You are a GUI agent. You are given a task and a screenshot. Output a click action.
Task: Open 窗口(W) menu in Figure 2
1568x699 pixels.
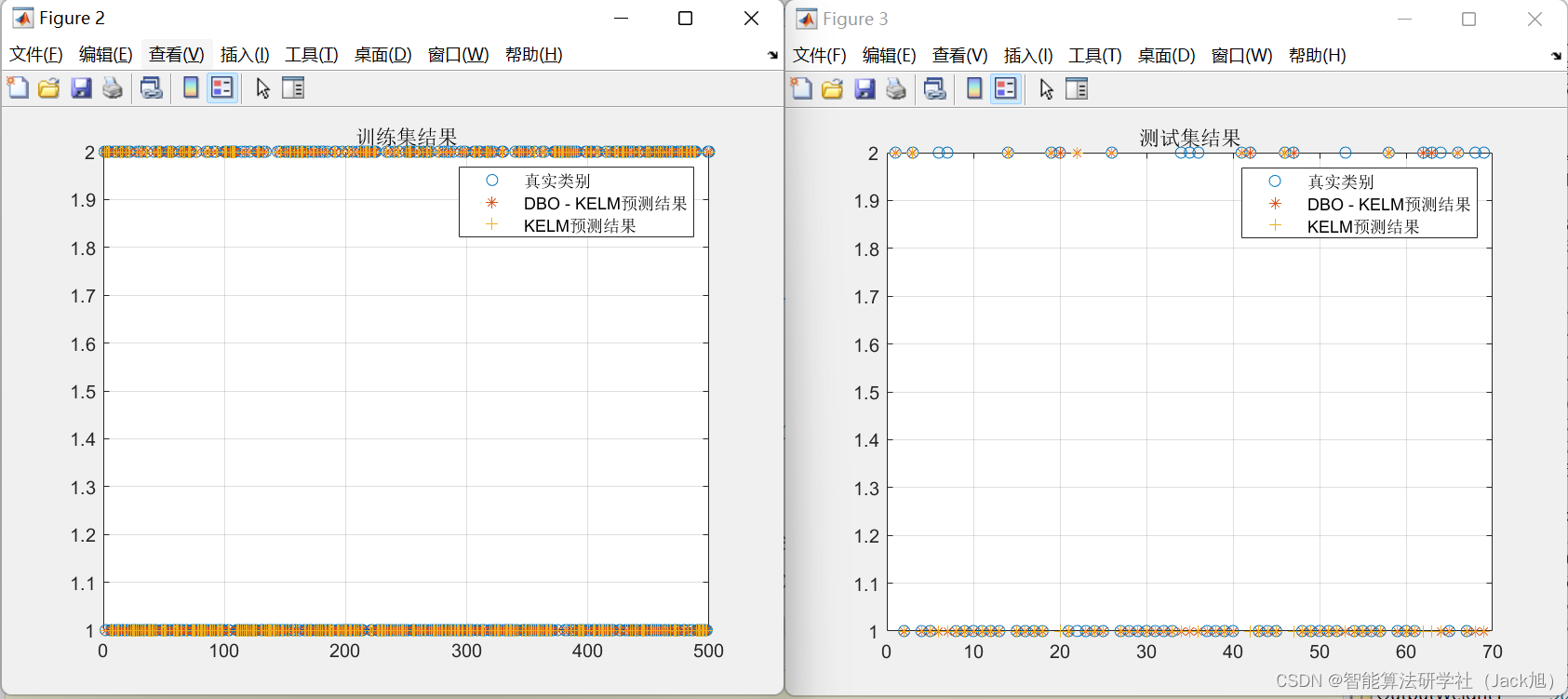click(x=459, y=54)
